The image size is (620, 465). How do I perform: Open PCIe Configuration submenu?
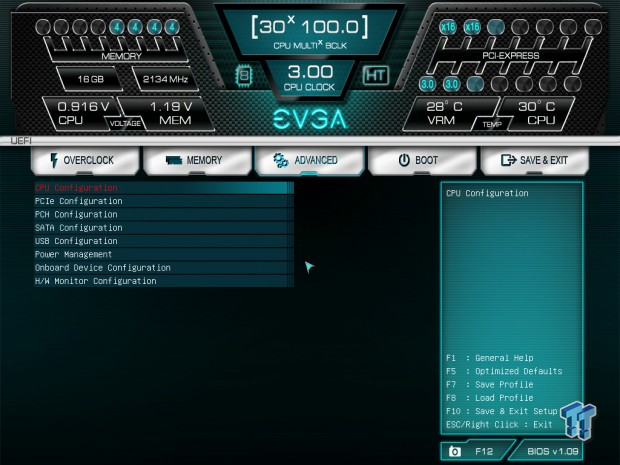pos(164,201)
